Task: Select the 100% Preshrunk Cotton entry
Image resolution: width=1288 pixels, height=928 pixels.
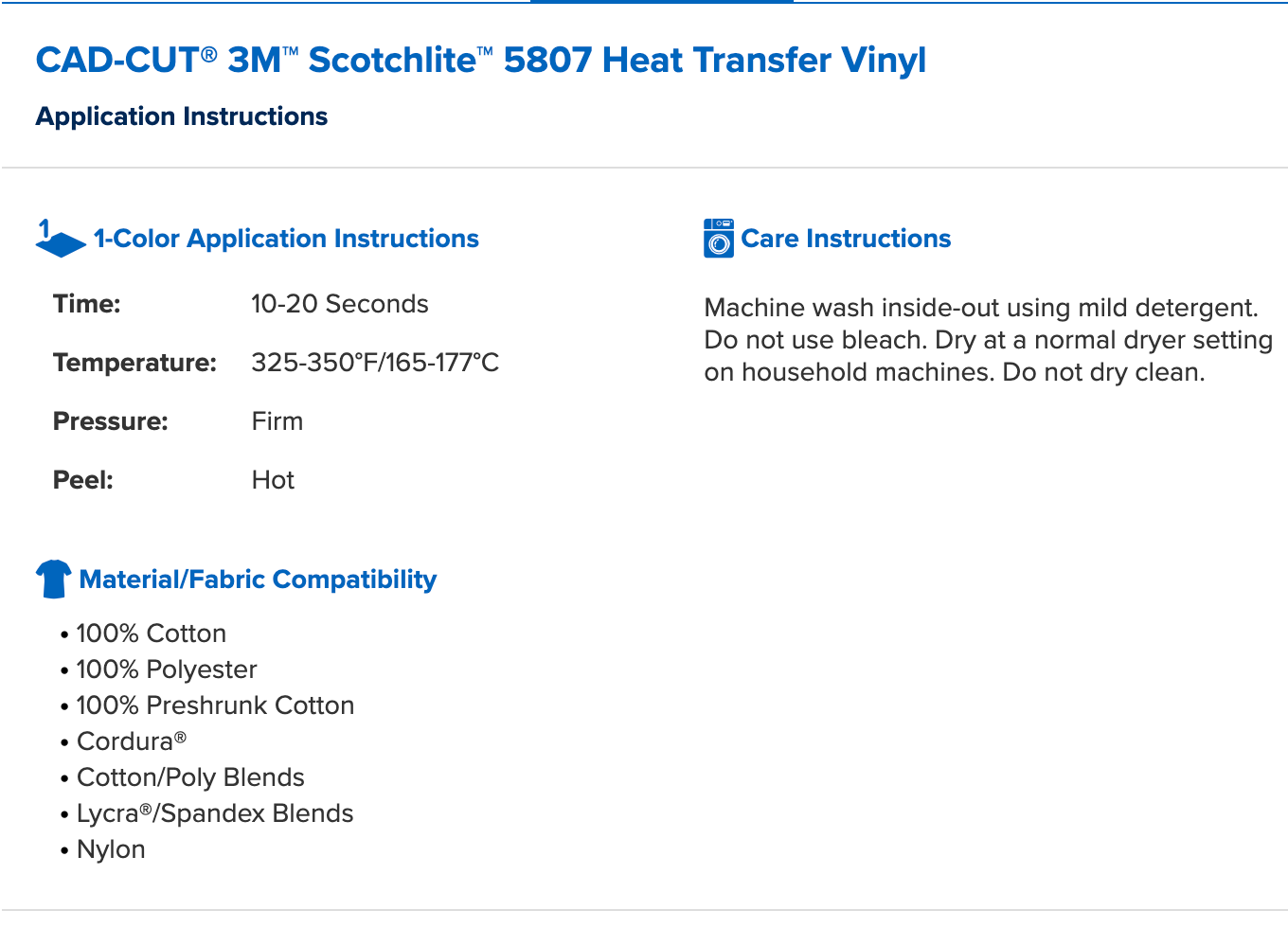Action: pos(215,705)
